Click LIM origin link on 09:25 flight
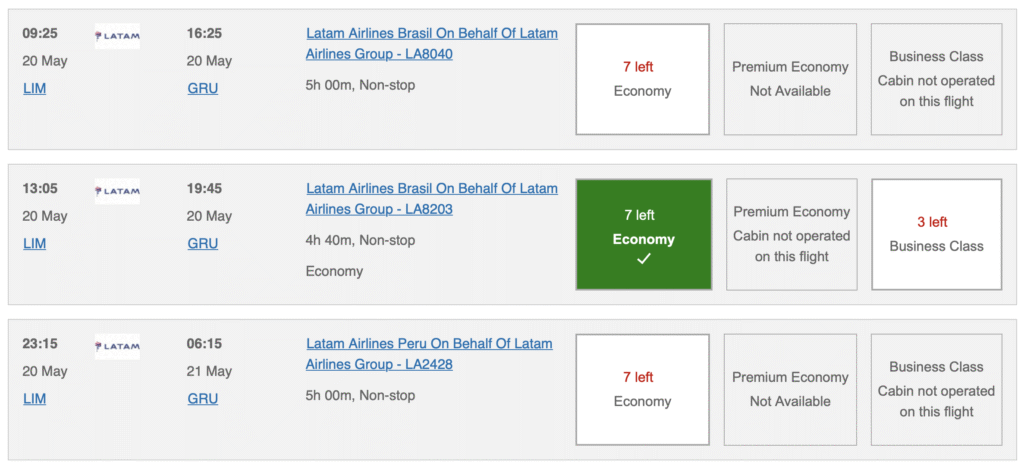The image size is (1024, 469). click(34, 88)
